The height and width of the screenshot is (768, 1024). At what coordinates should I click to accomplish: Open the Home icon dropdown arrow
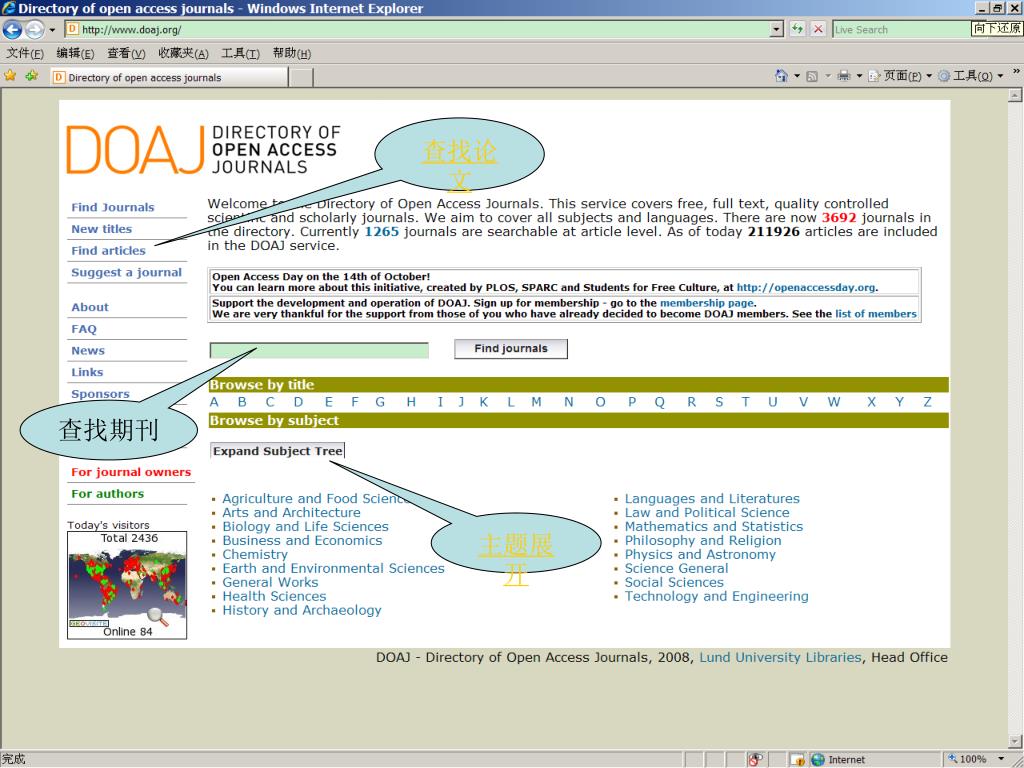click(x=797, y=76)
